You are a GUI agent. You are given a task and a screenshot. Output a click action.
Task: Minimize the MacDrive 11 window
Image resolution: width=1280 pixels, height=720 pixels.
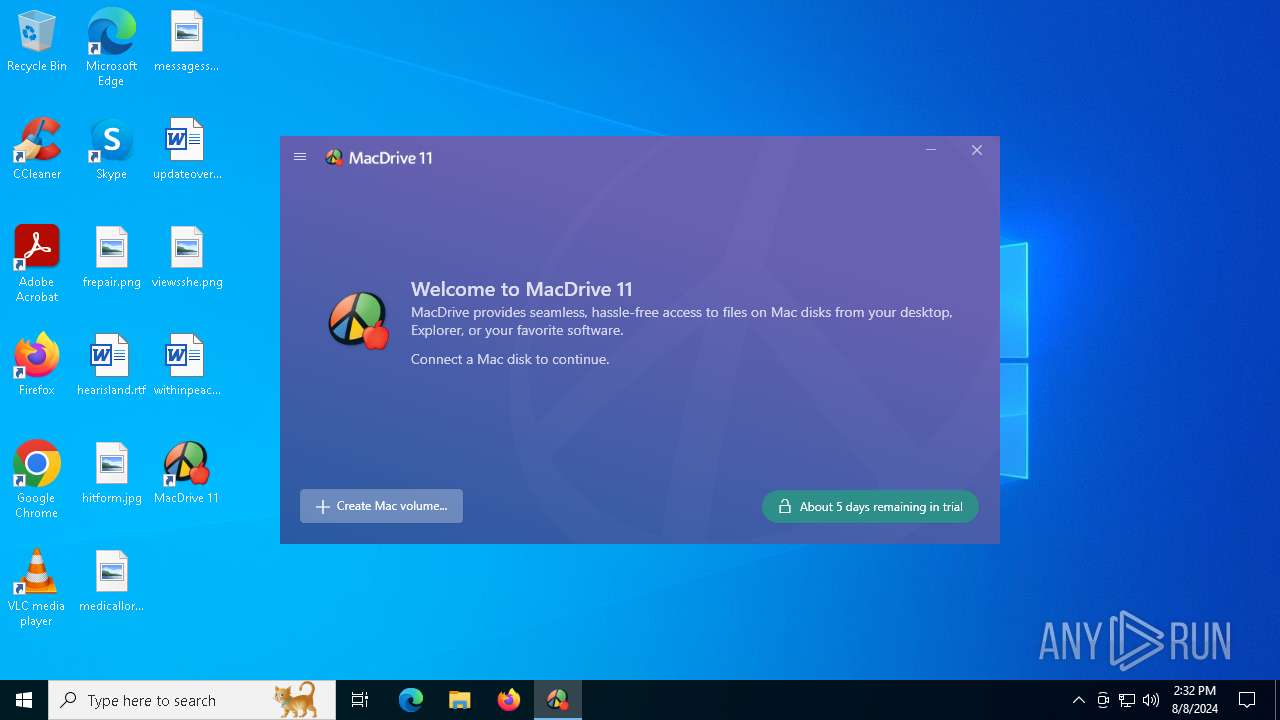[931, 150]
